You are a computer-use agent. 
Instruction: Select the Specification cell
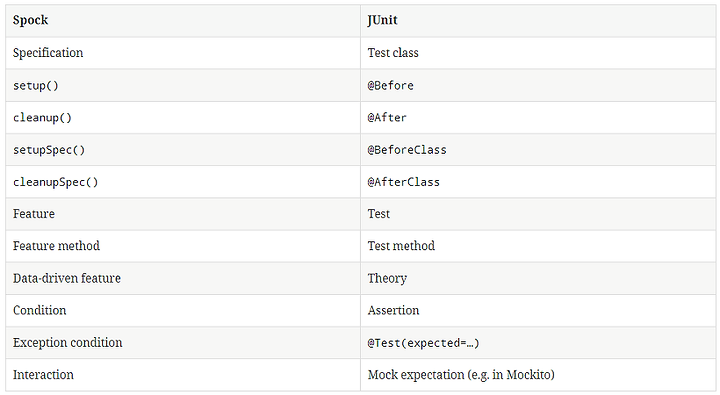coord(183,53)
